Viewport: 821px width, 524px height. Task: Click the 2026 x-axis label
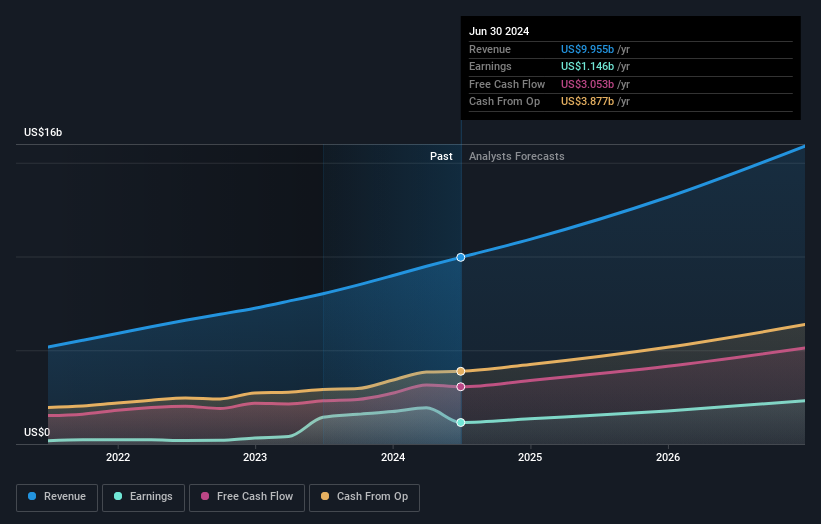(x=668, y=457)
